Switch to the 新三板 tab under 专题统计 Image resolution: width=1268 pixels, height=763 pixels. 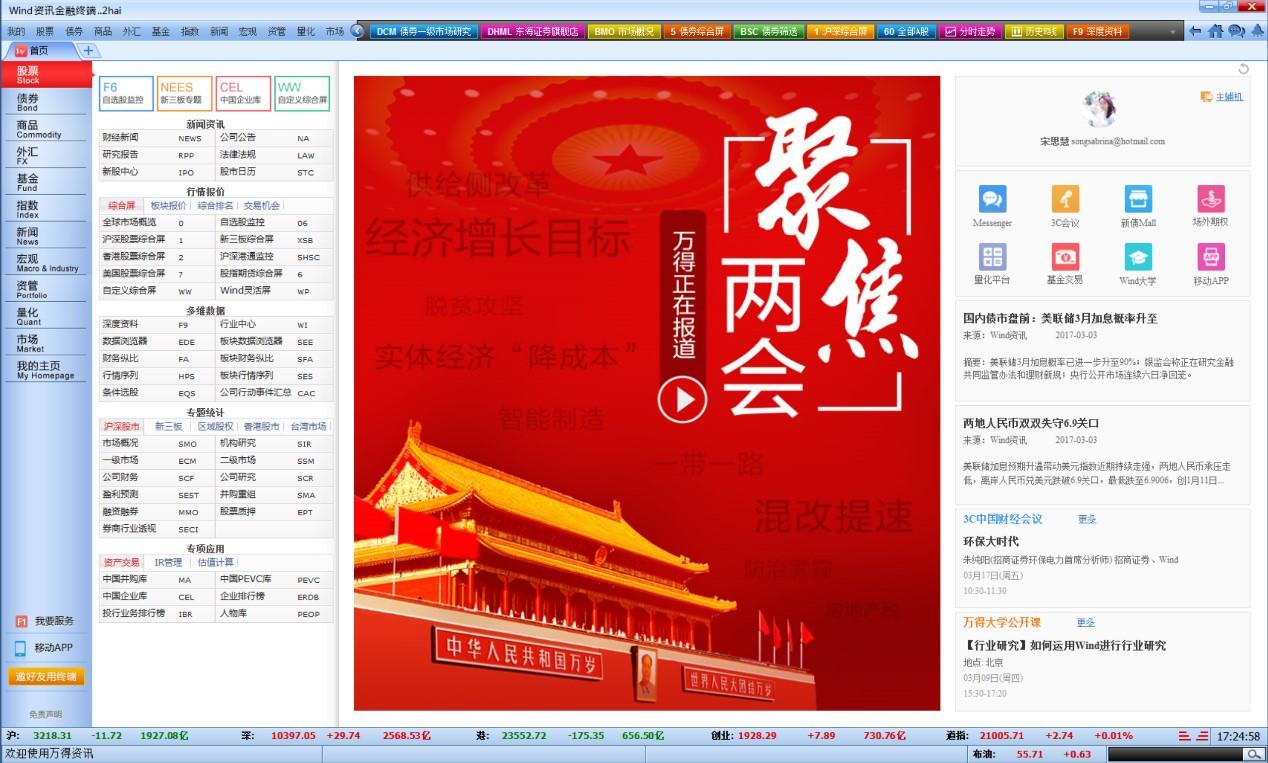168,426
